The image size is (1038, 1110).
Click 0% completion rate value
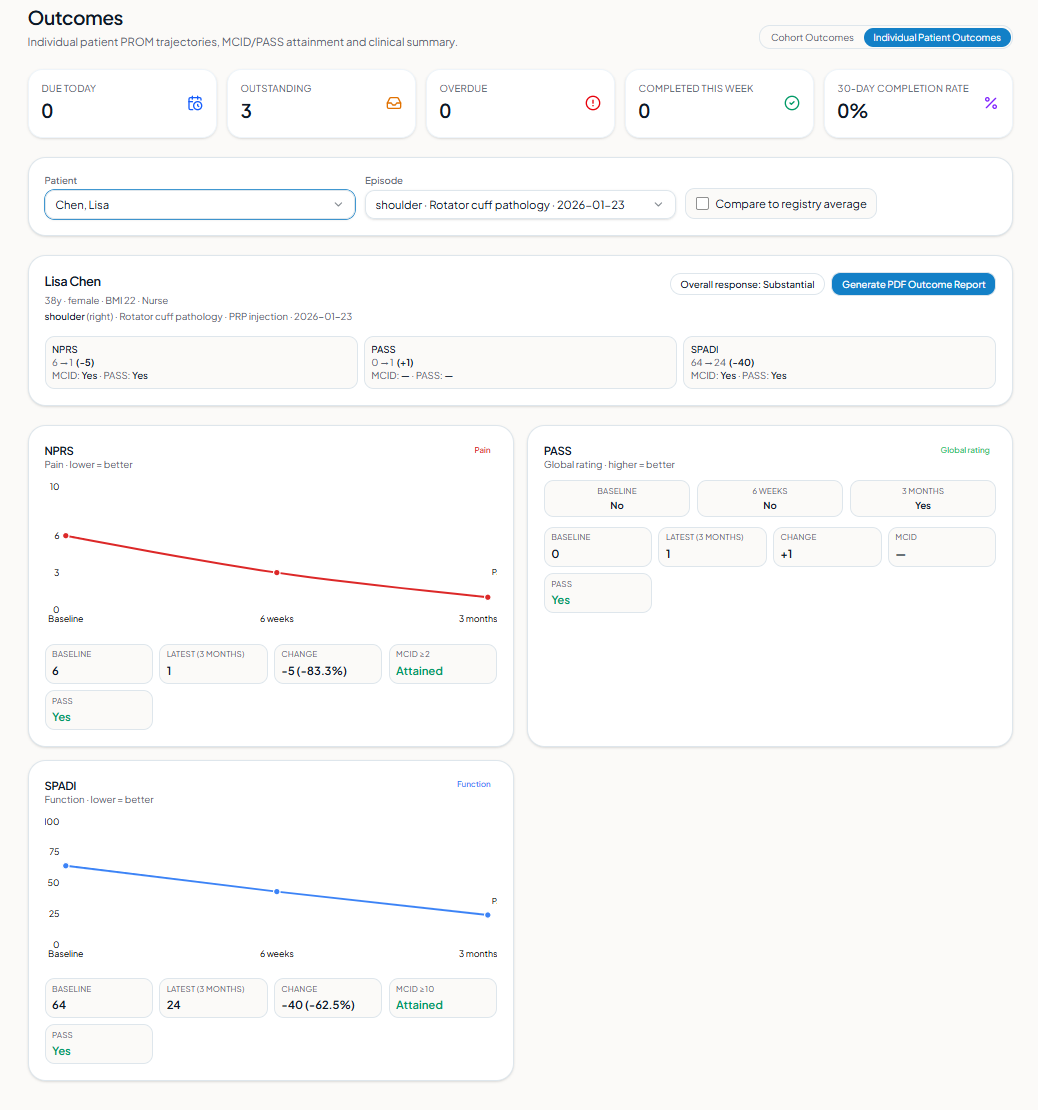[x=852, y=111]
